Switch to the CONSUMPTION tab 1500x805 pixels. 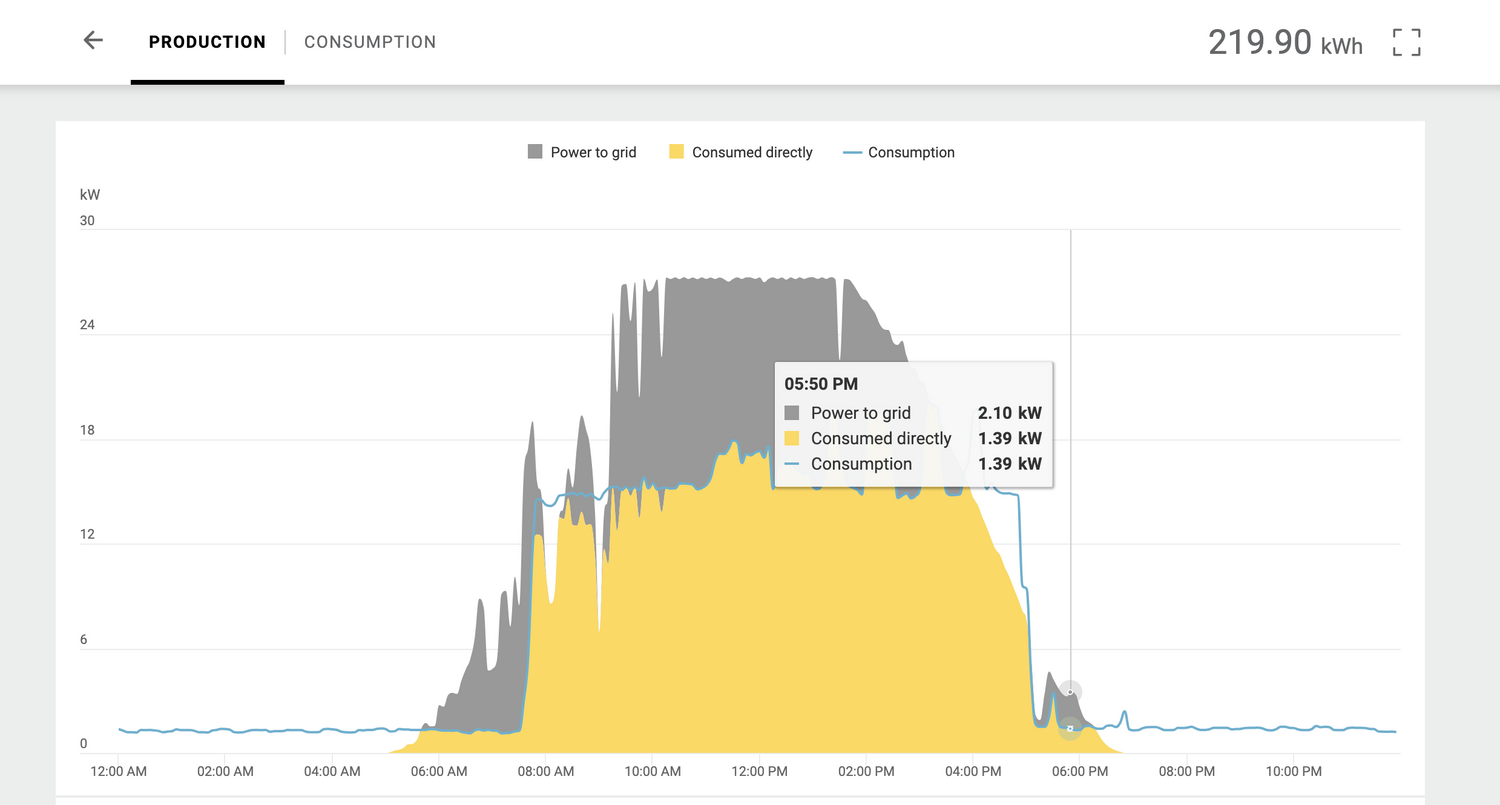coord(370,42)
